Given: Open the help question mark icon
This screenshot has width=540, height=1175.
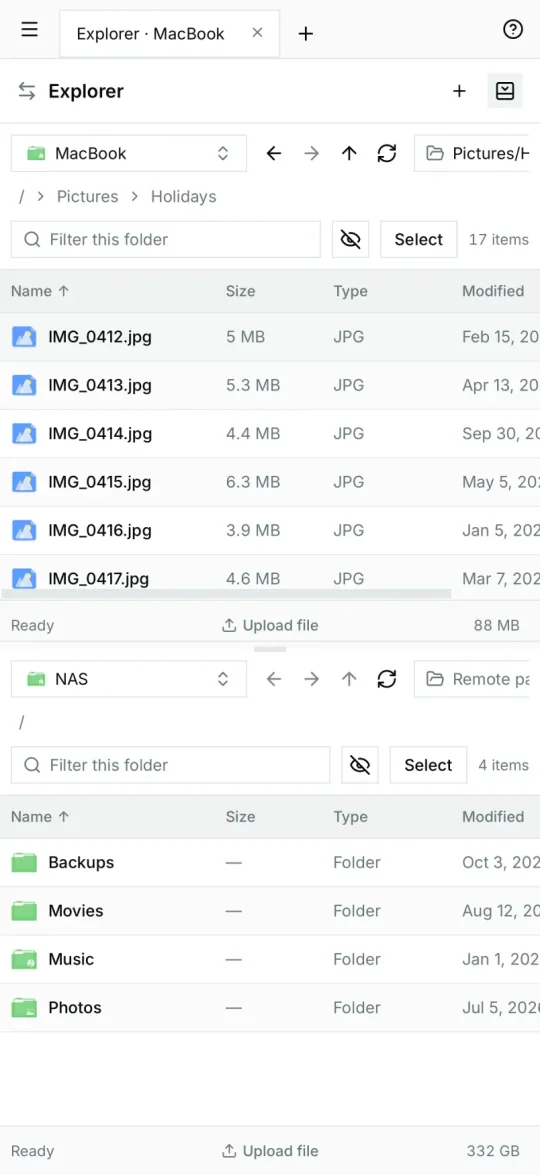Looking at the screenshot, I should pyautogui.click(x=512, y=30).
